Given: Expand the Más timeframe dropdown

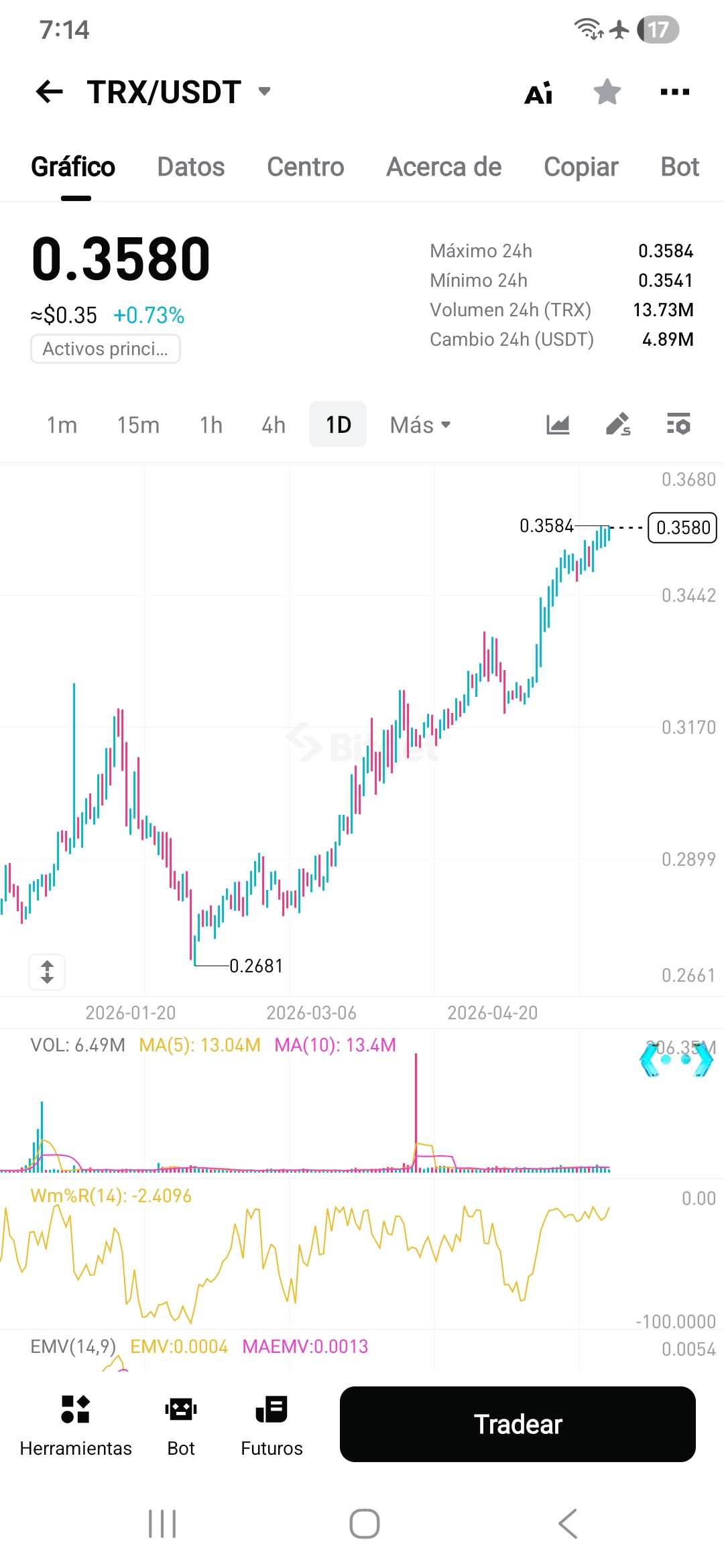Looking at the screenshot, I should 420,425.
